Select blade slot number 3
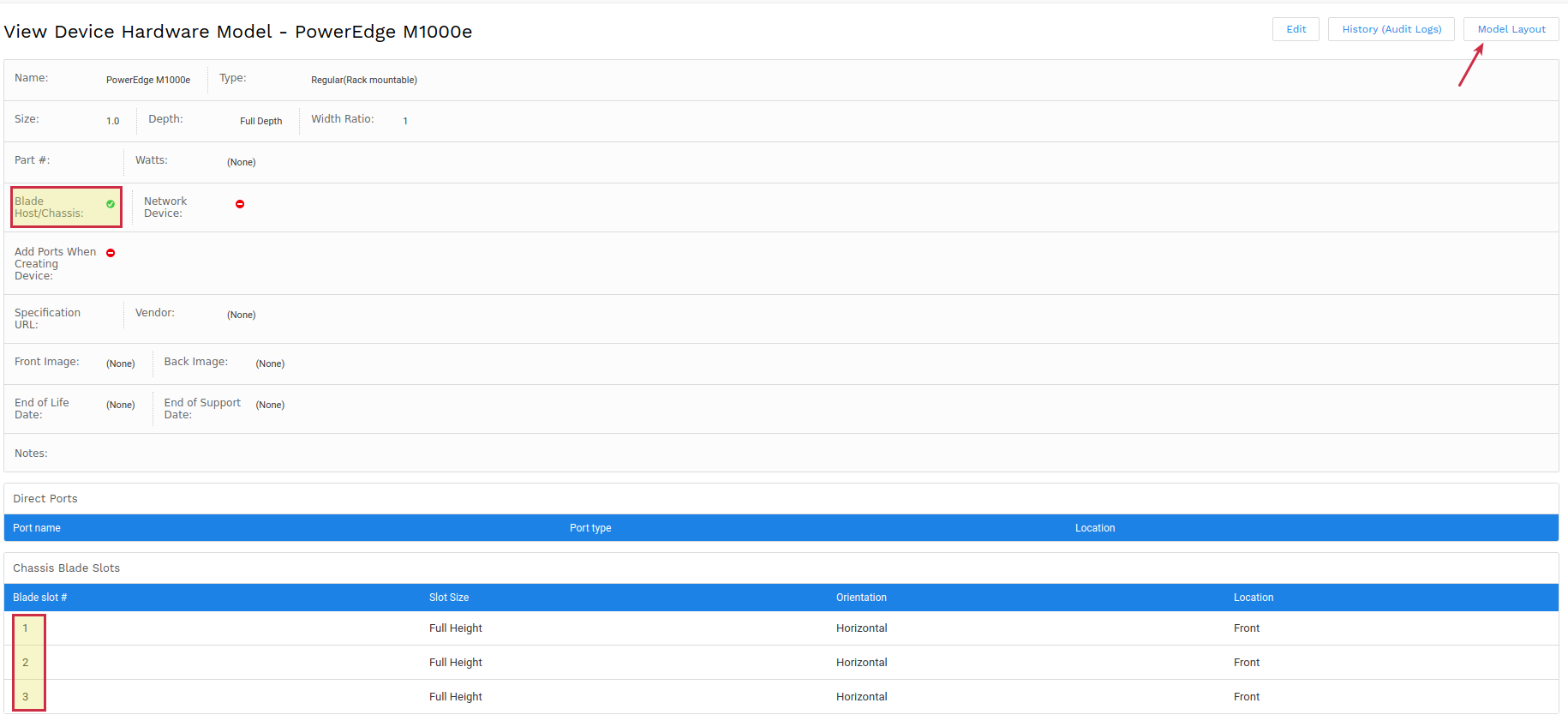The width and height of the screenshot is (1568, 721). 26,697
